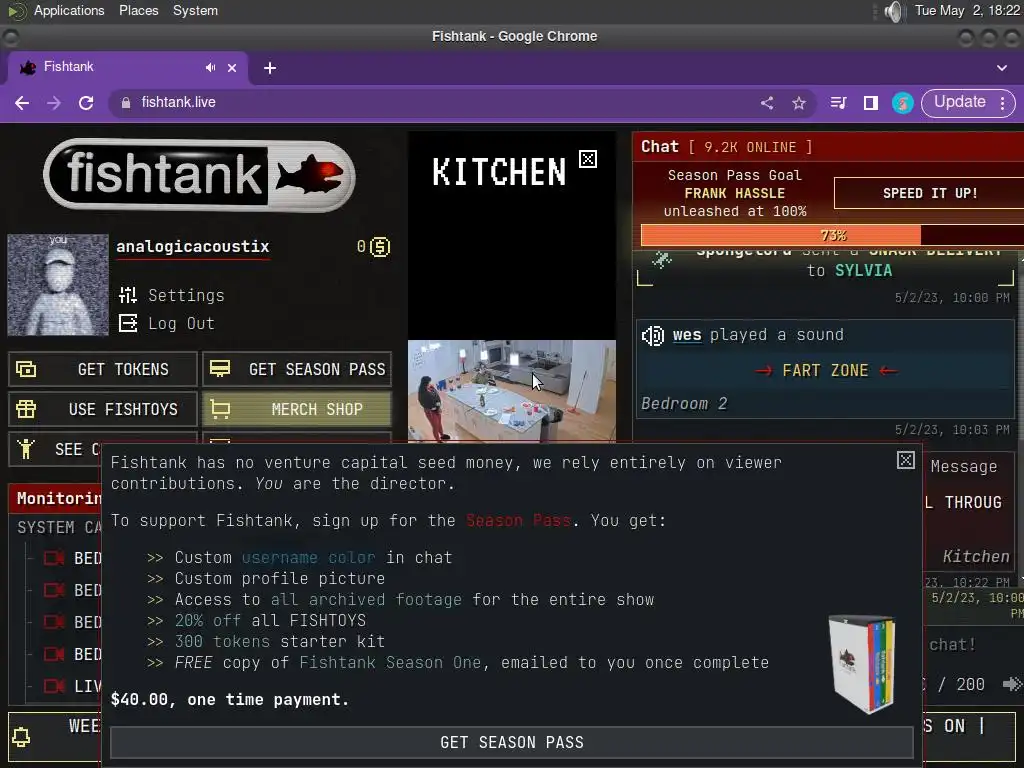Click the bottom GET SEASON PASS button
Screen dimensions: 1024x768
tap(512, 743)
